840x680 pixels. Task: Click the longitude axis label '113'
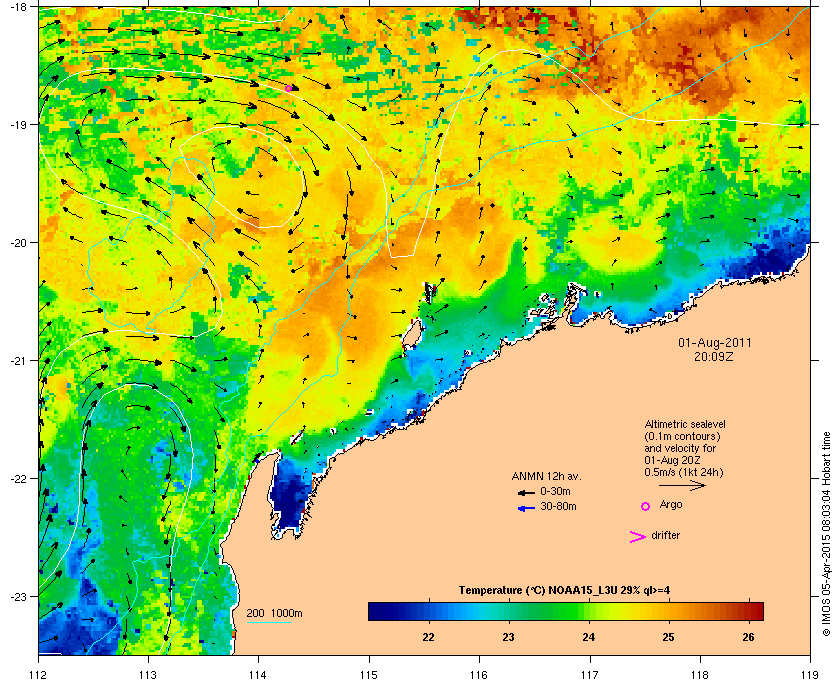click(x=148, y=674)
